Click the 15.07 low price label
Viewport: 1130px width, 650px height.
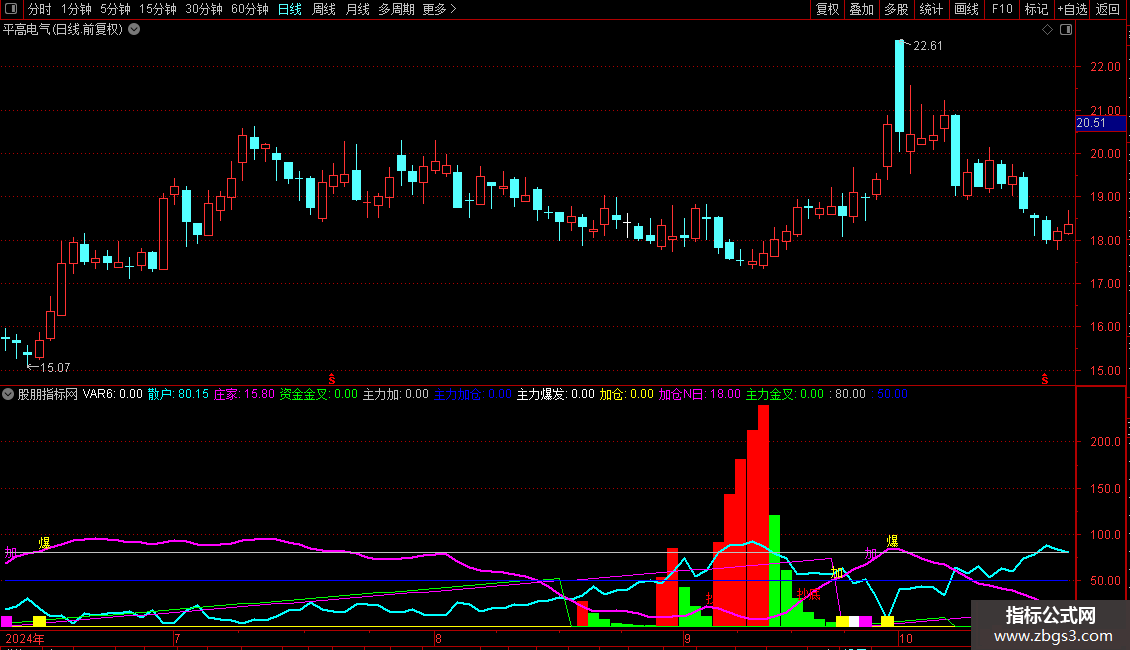[x=55, y=368]
